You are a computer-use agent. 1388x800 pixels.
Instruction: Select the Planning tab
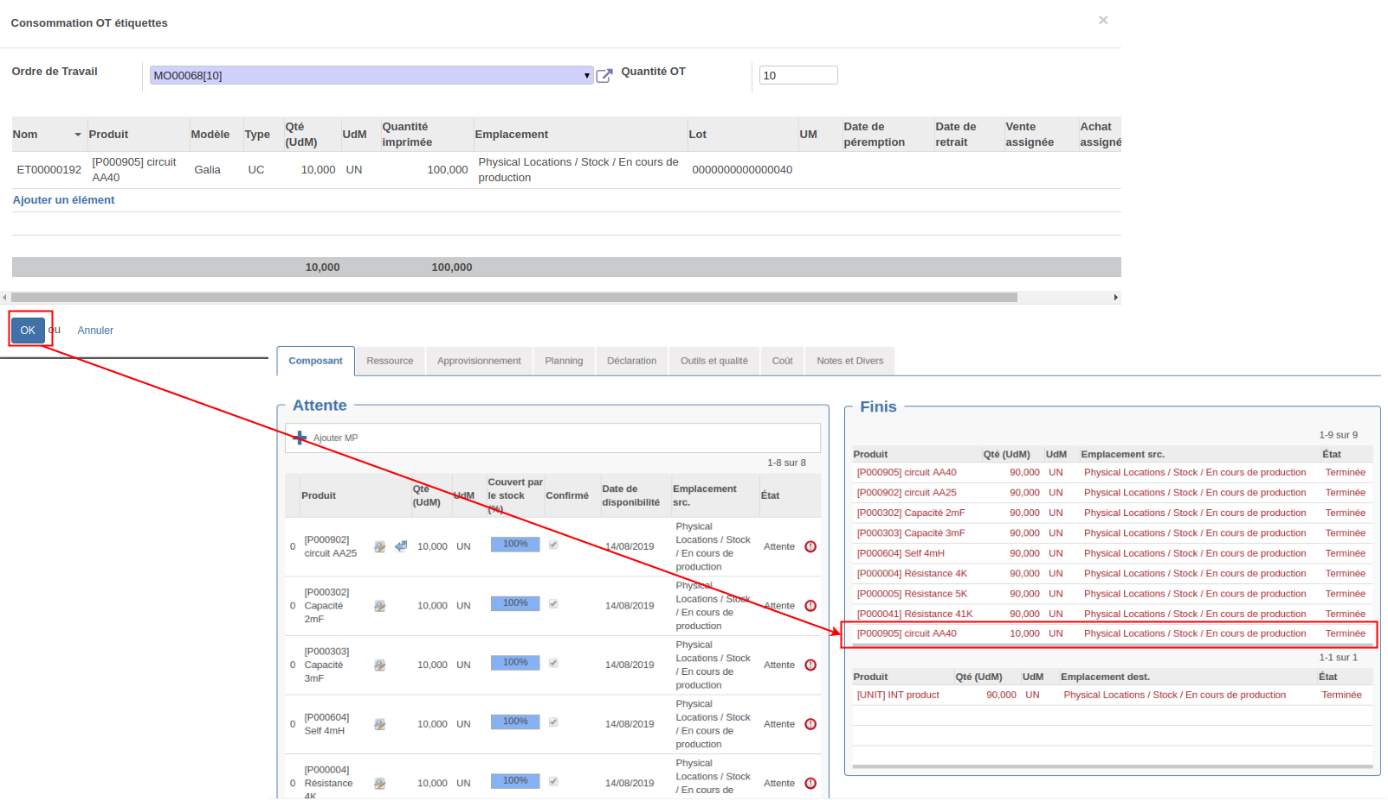[x=564, y=361]
